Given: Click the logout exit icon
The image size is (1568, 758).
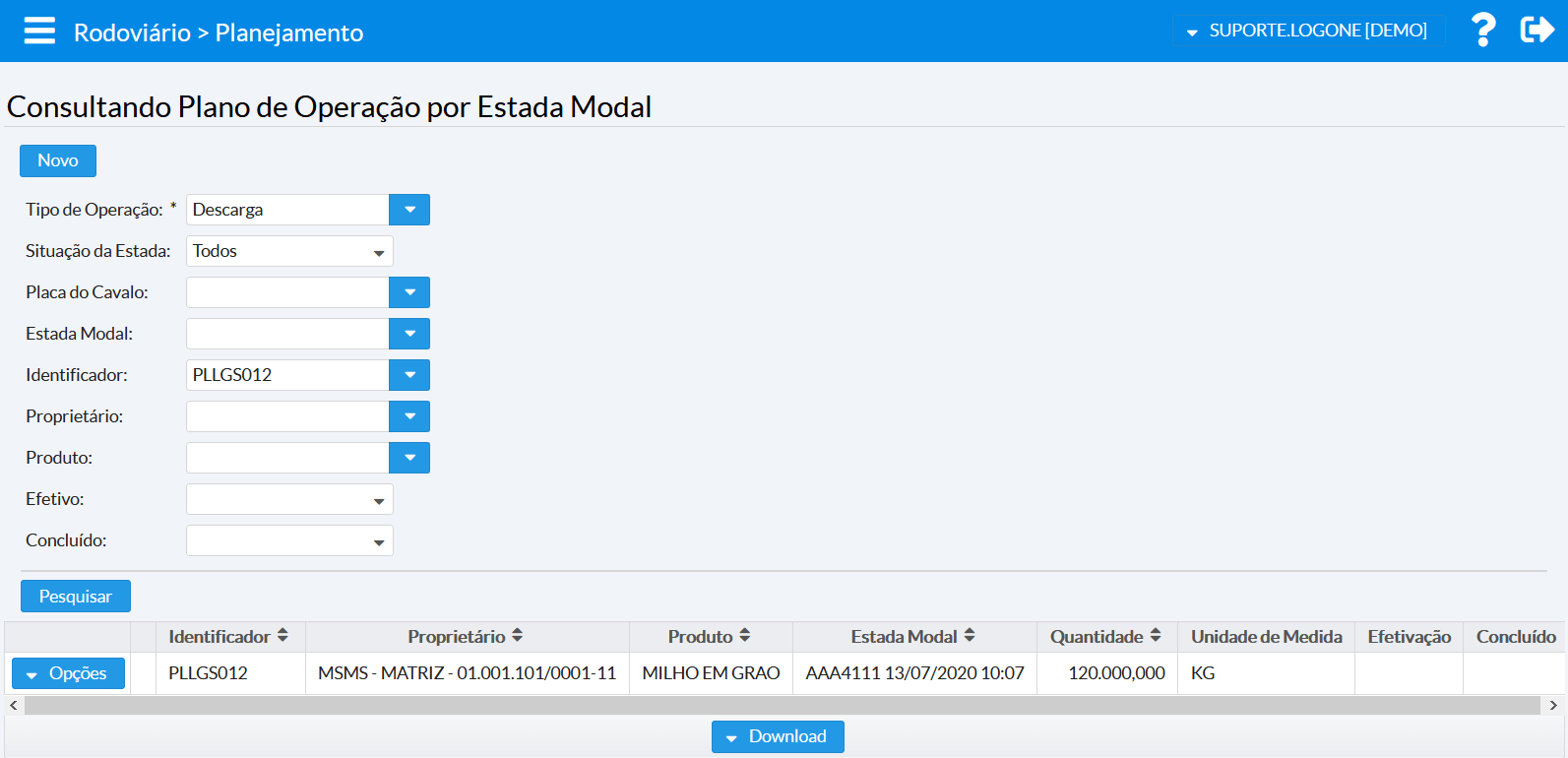Looking at the screenshot, I should [1537, 31].
